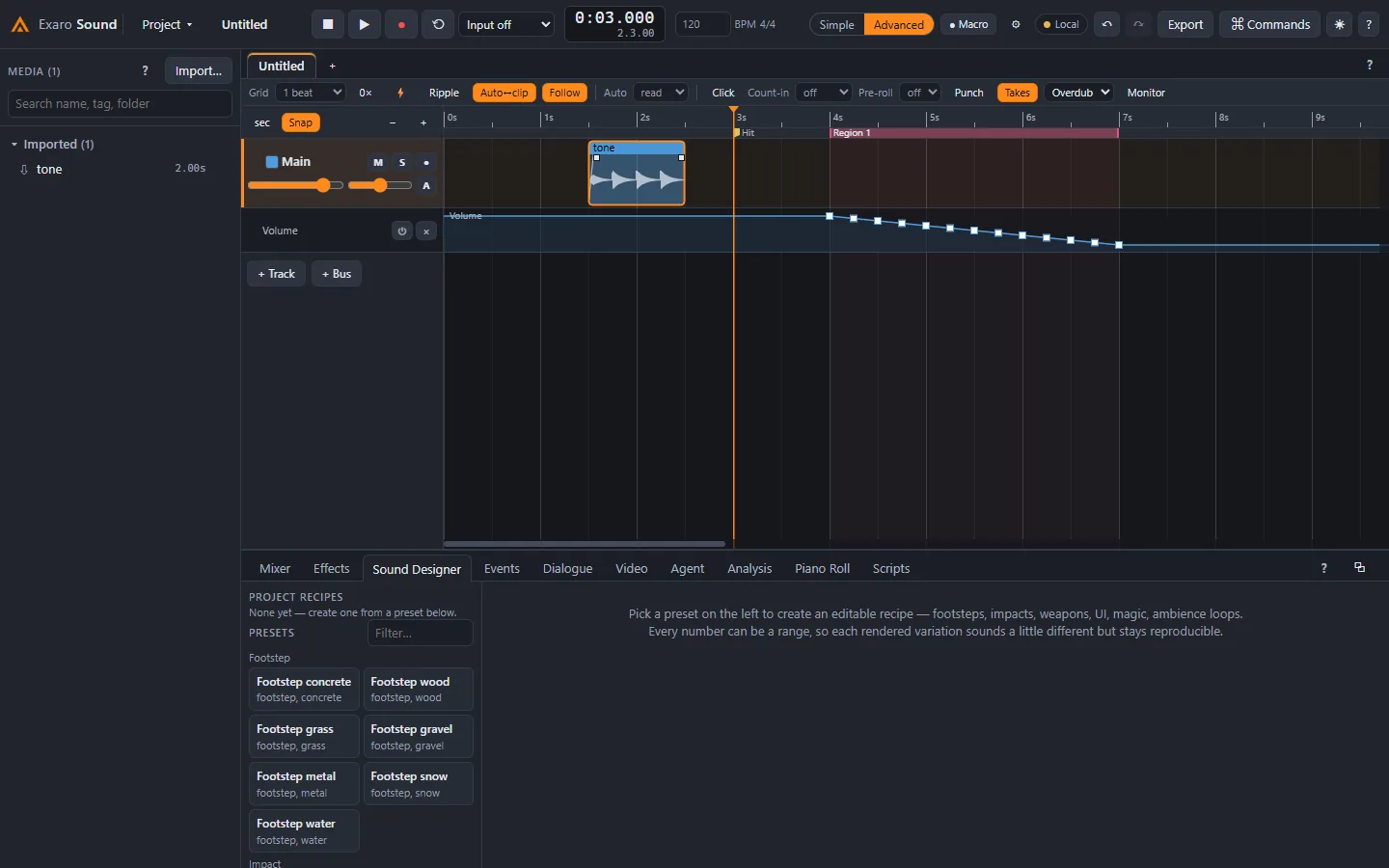
Task: Start playback with the play button
Action: [x=364, y=24]
